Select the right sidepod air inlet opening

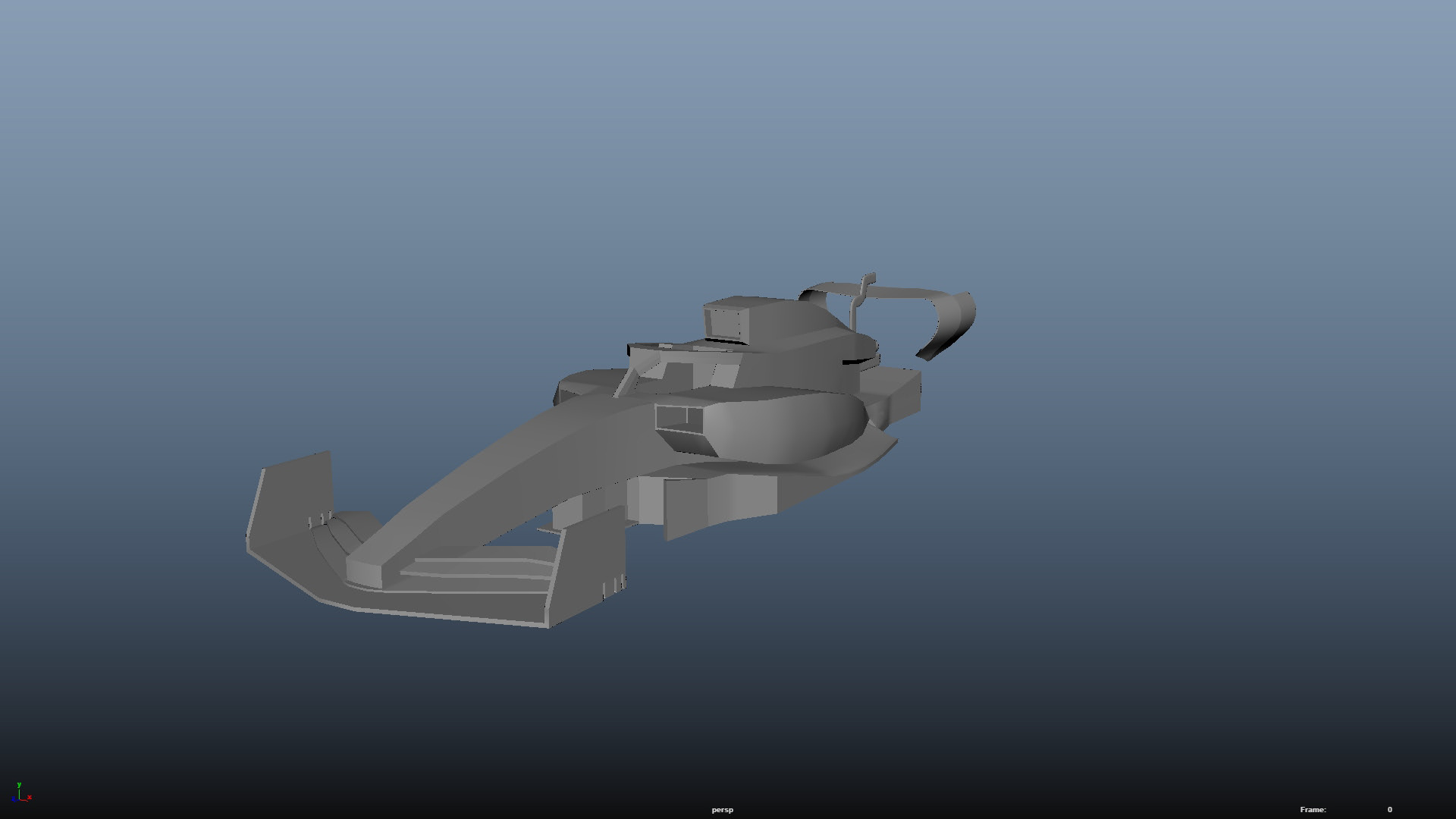(679, 417)
